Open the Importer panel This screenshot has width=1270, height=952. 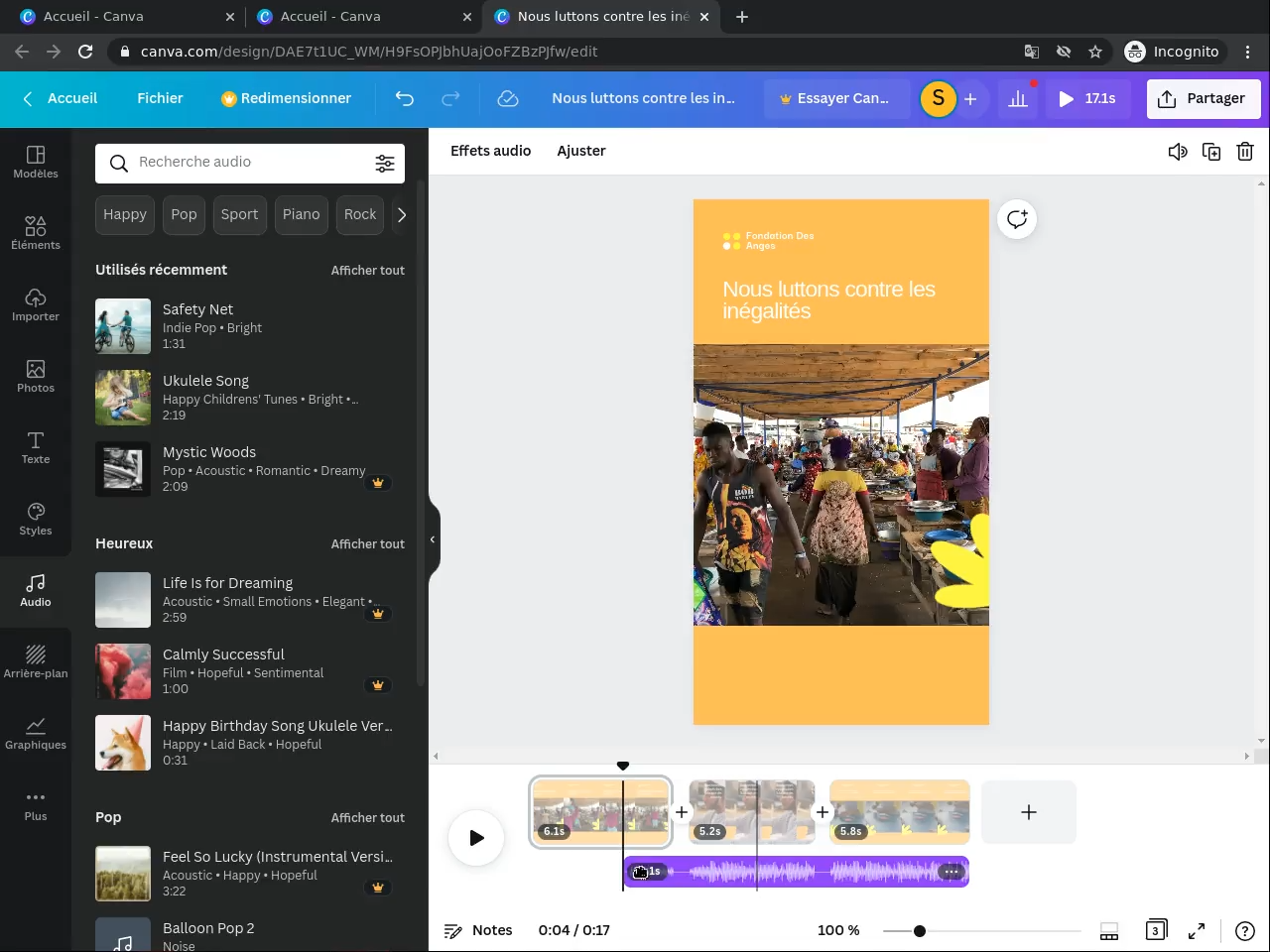tap(36, 303)
